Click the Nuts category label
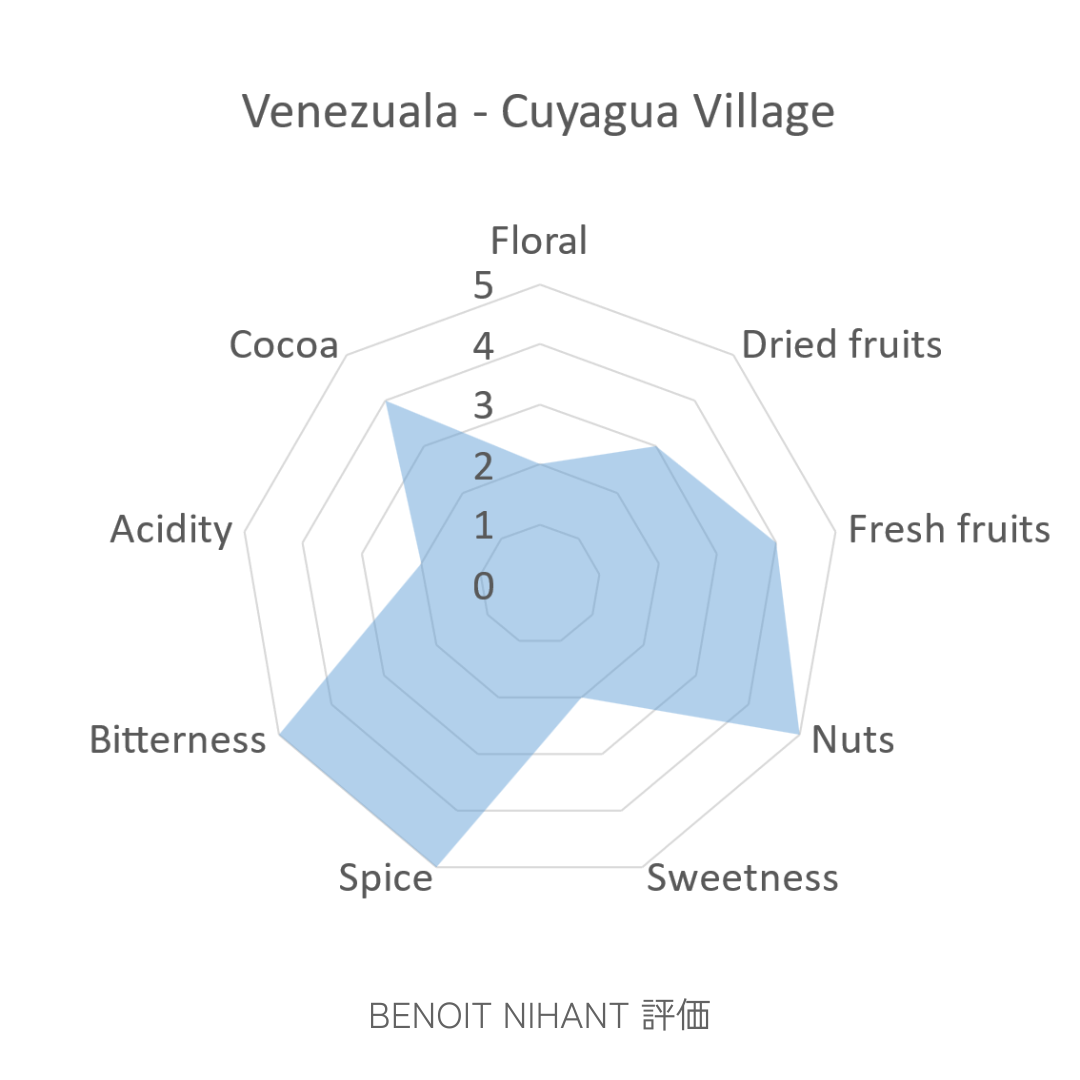 [x=853, y=740]
